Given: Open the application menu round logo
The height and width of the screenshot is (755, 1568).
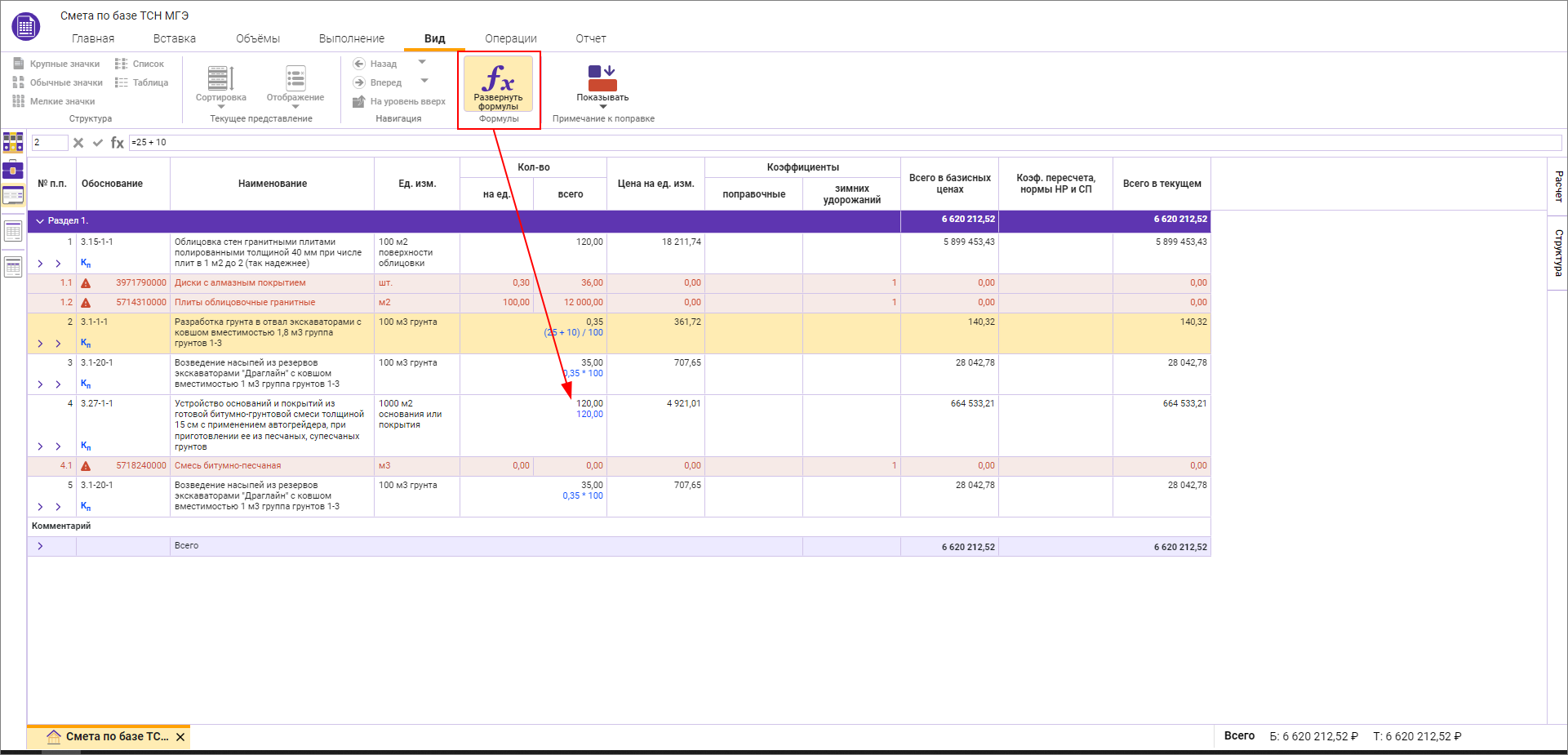Looking at the screenshot, I should [x=26, y=26].
